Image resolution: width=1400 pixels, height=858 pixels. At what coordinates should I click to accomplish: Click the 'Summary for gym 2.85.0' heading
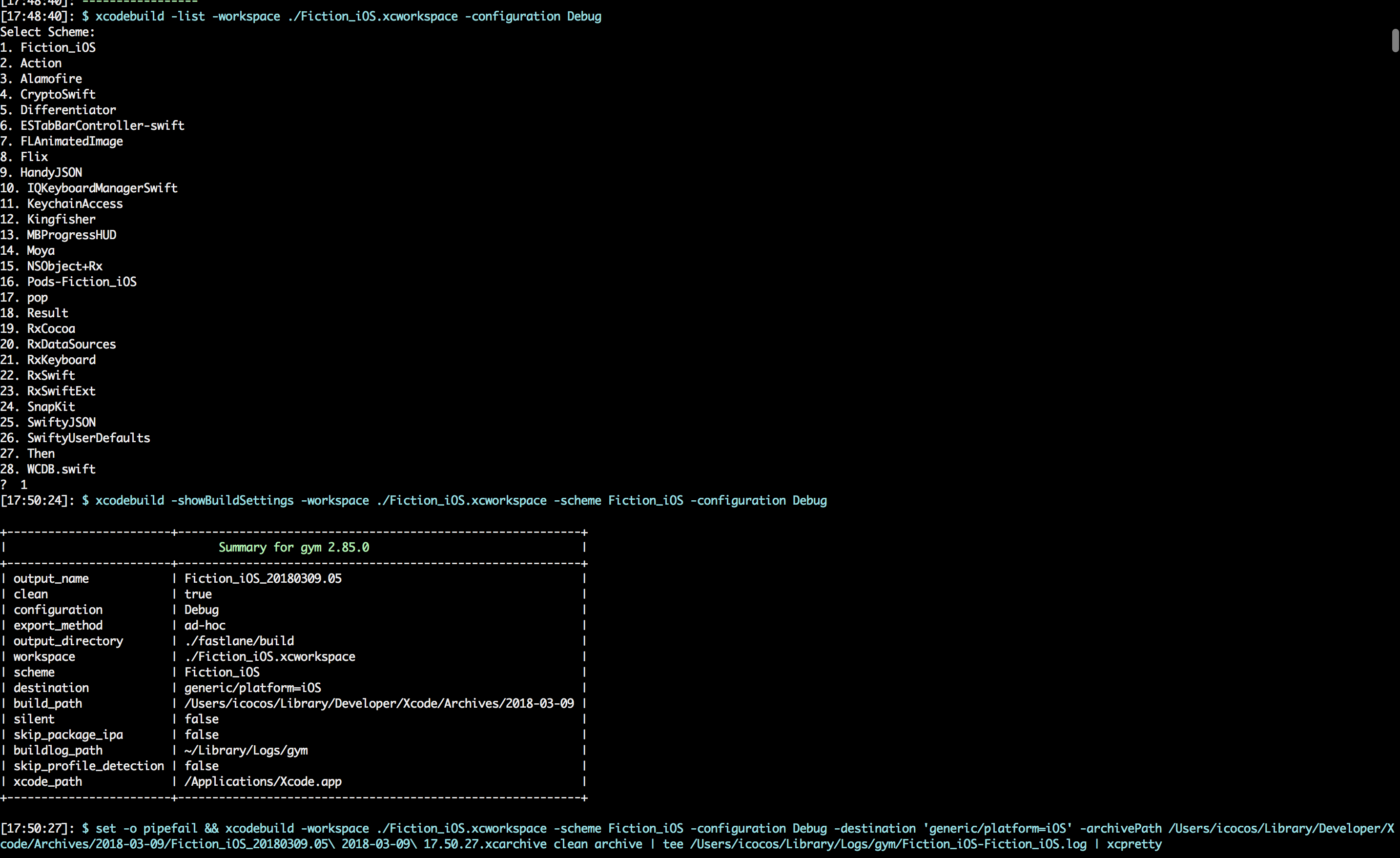294,547
